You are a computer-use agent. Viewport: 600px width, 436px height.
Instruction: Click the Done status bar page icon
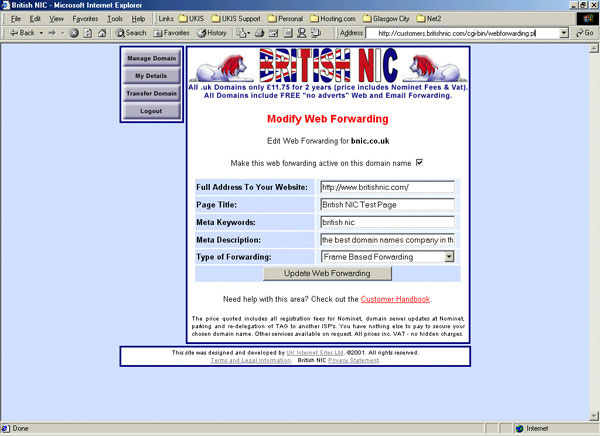[5, 428]
